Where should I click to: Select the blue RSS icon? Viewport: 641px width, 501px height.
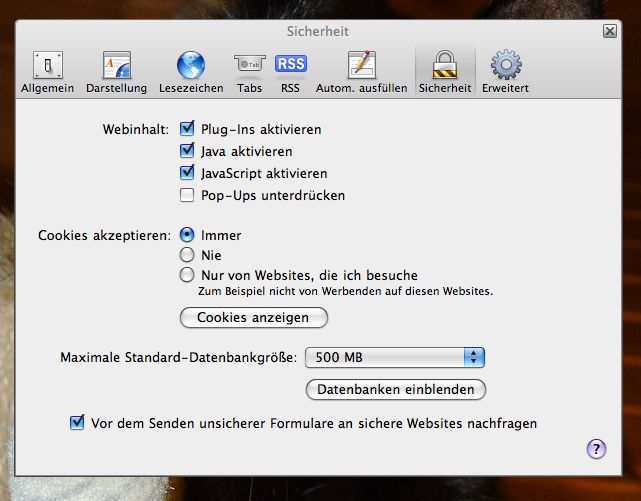pos(291,64)
